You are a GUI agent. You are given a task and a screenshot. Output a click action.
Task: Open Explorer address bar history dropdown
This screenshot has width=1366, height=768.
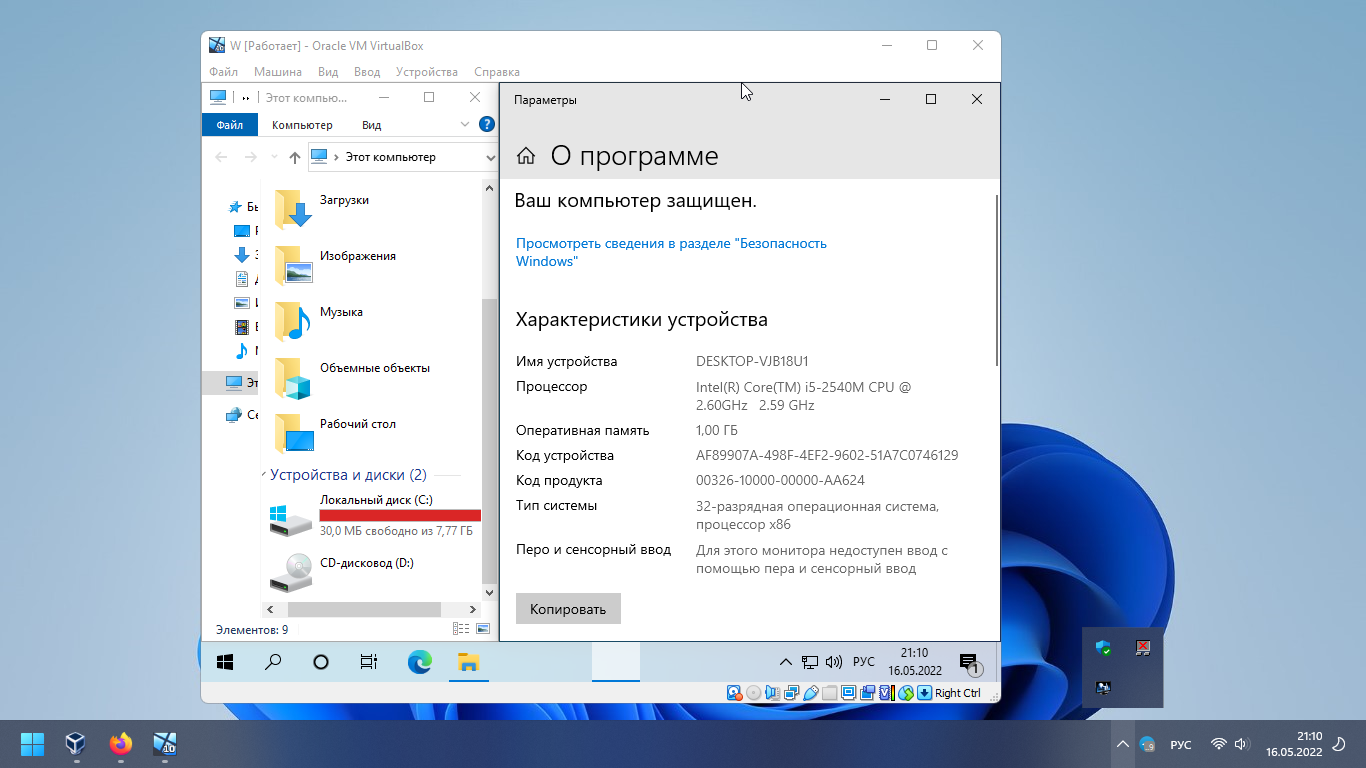490,157
